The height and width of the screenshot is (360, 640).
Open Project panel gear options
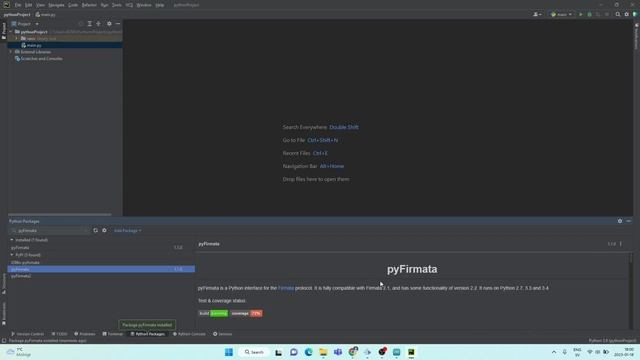tap(109, 24)
